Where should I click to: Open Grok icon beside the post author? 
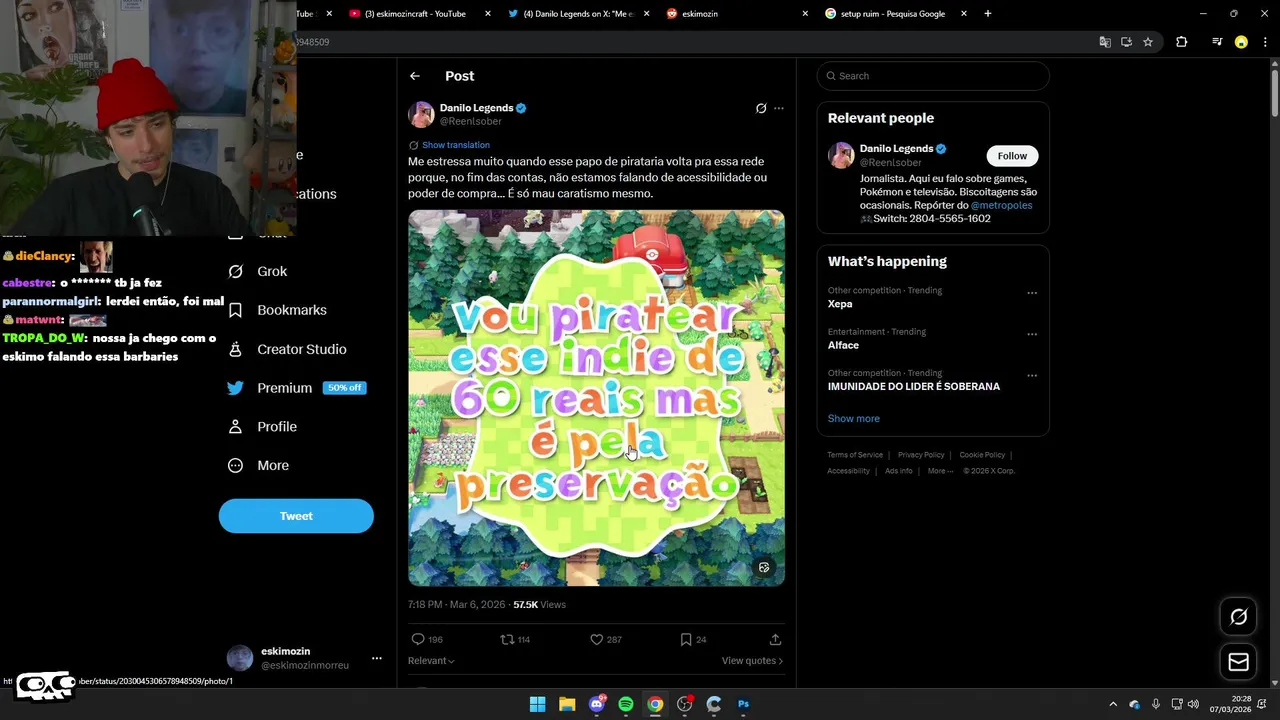pos(761,108)
